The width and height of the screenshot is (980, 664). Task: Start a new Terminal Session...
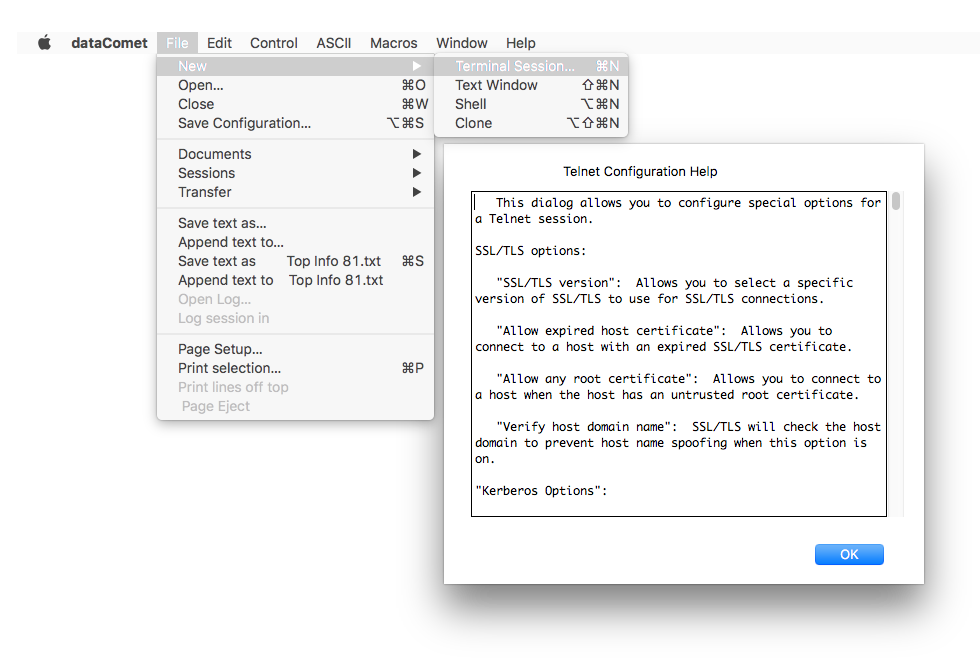tap(531, 66)
